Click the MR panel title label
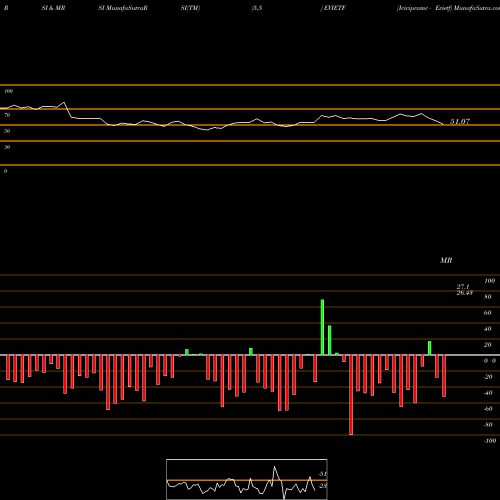This screenshot has height=500, width=500. pos(446,260)
